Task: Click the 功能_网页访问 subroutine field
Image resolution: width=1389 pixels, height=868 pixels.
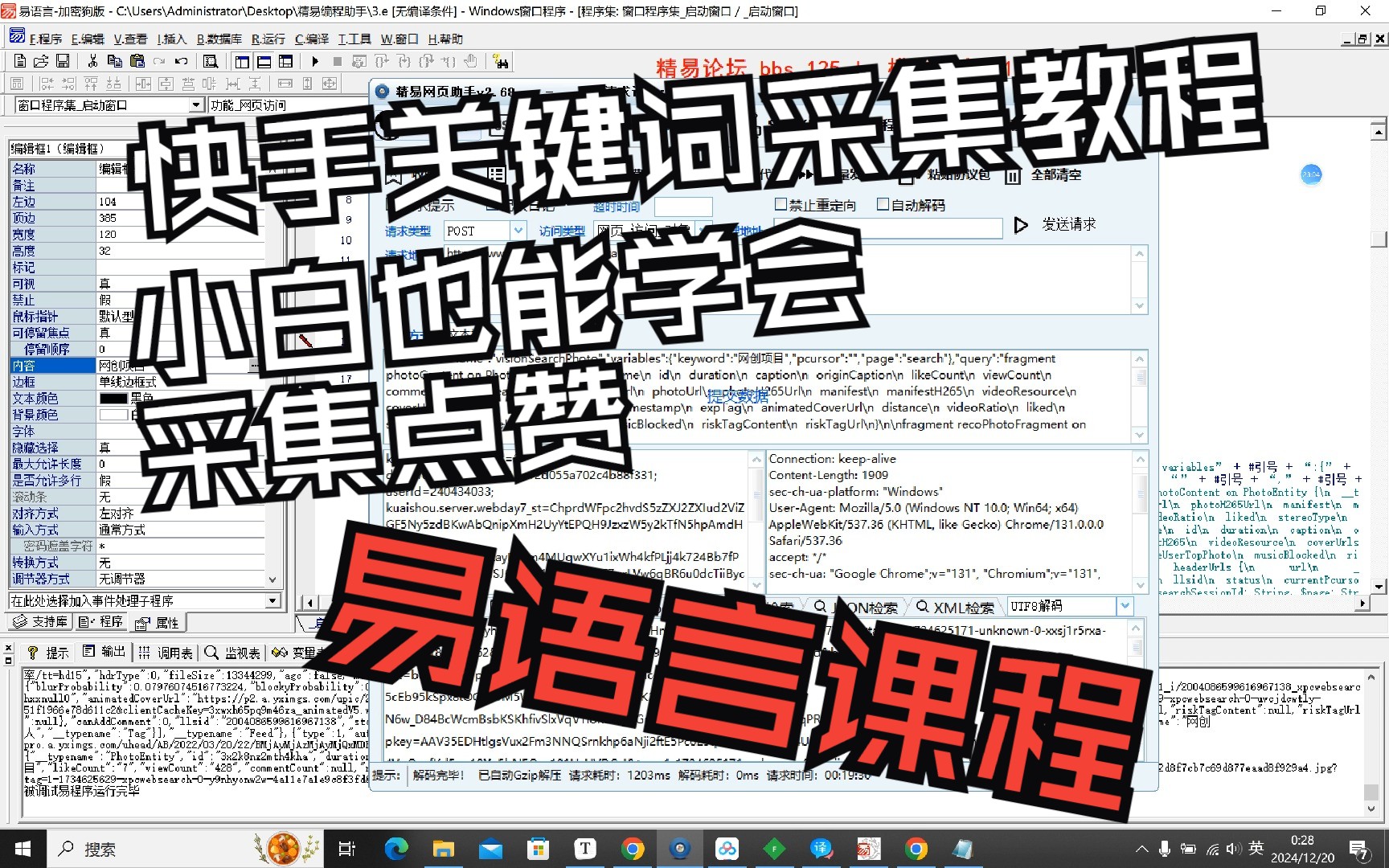Action: (289, 105)
